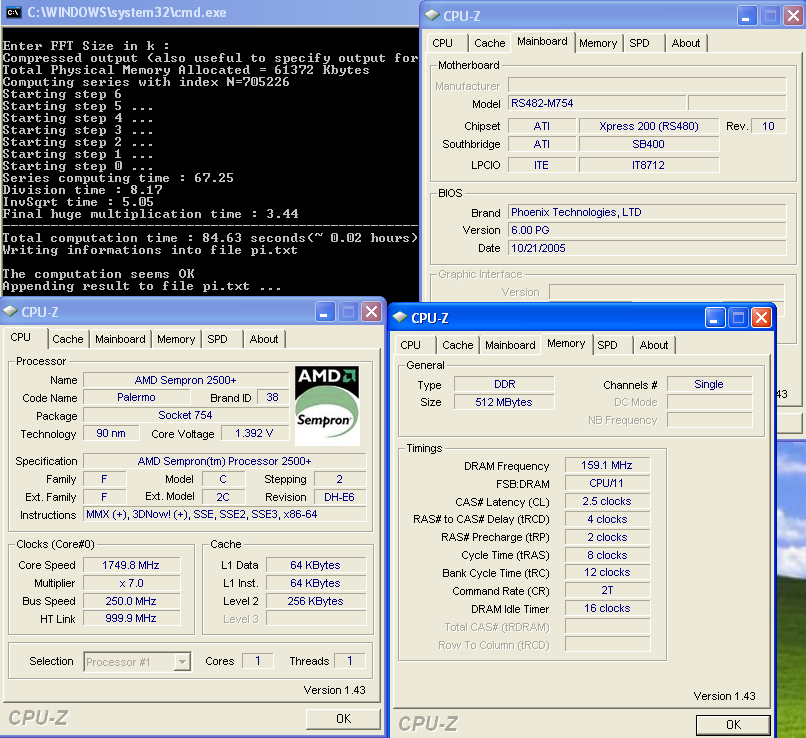Open Memory tab in Mainboard window
The width and height of the screenshot is (806, 738).
pyautogui.click(x=598, y=43)
